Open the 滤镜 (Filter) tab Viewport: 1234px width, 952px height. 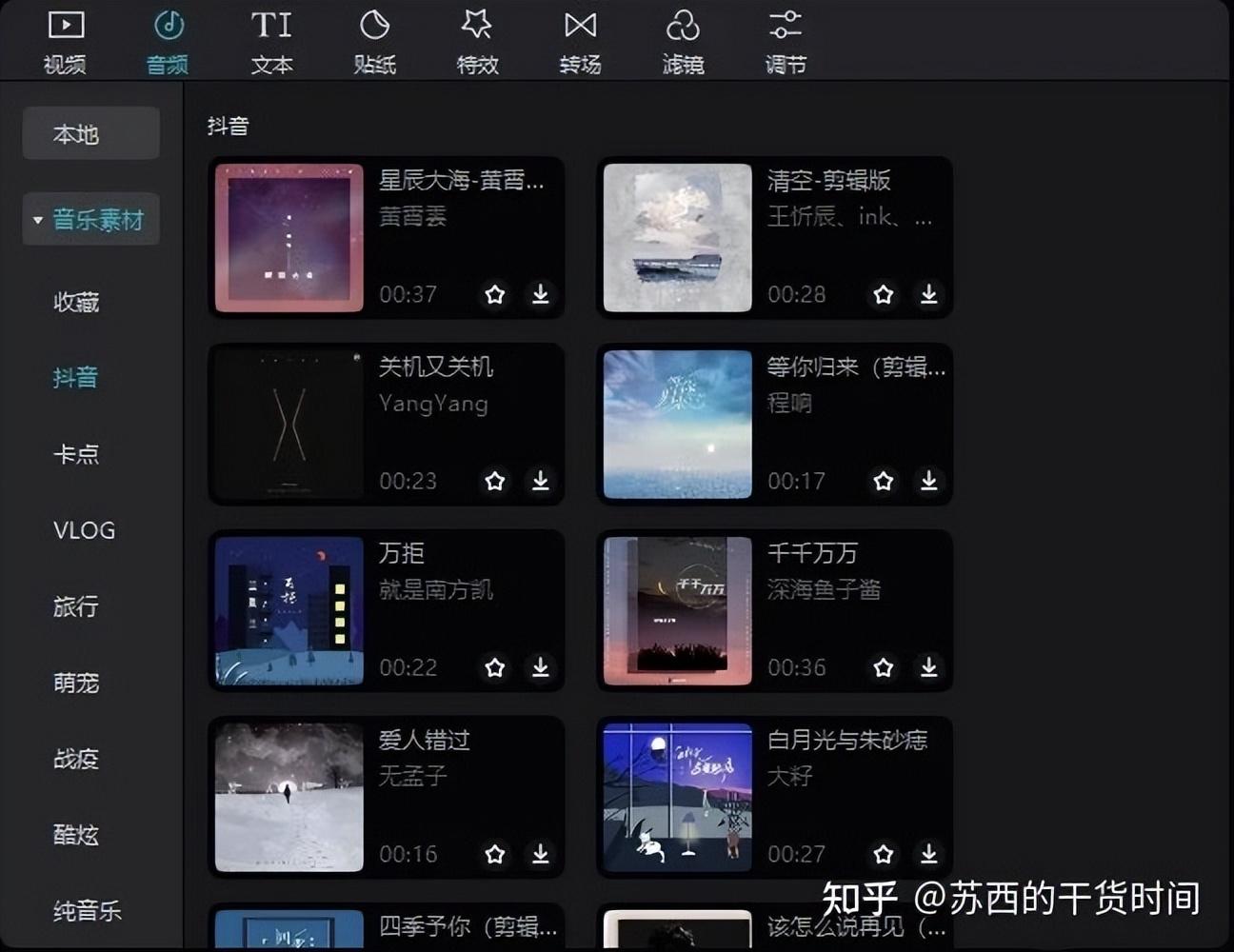click(683, 42)
